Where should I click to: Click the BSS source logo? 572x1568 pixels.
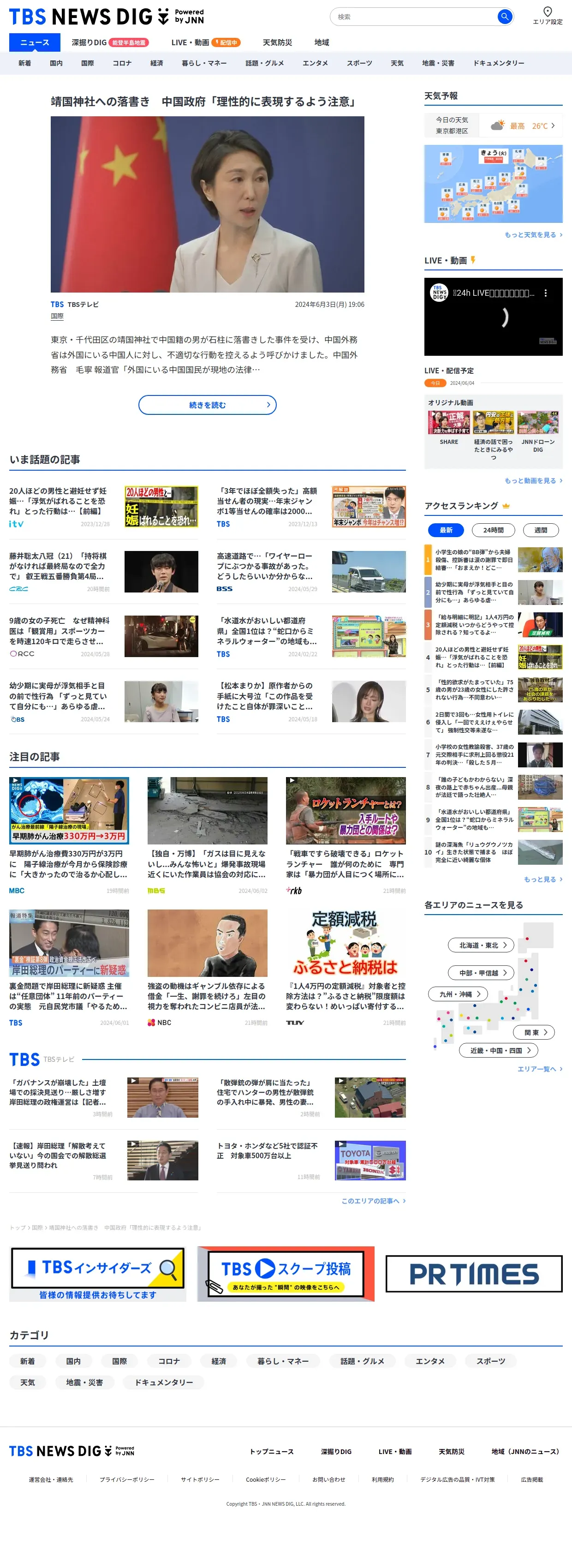click(x=225, y=589)
